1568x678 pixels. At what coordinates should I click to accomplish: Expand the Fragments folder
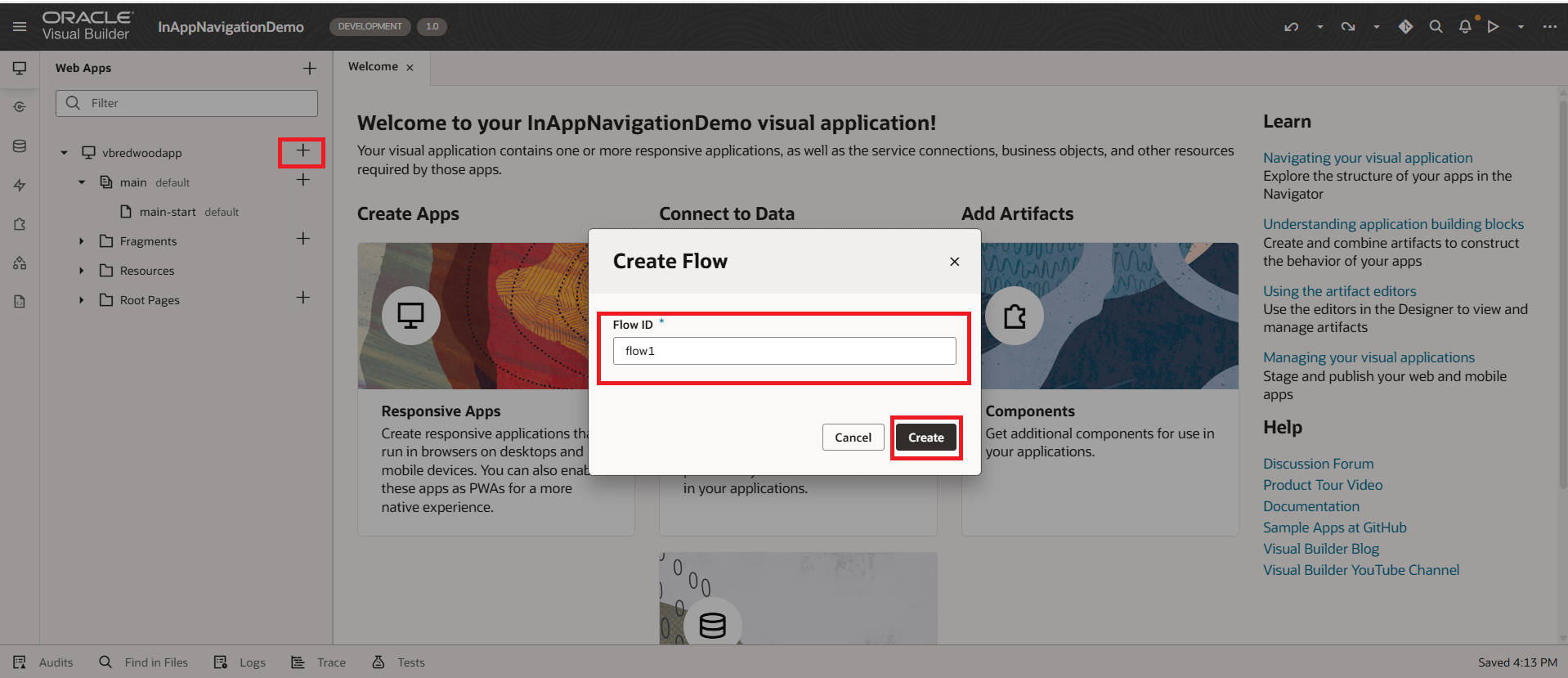(82, 241)
